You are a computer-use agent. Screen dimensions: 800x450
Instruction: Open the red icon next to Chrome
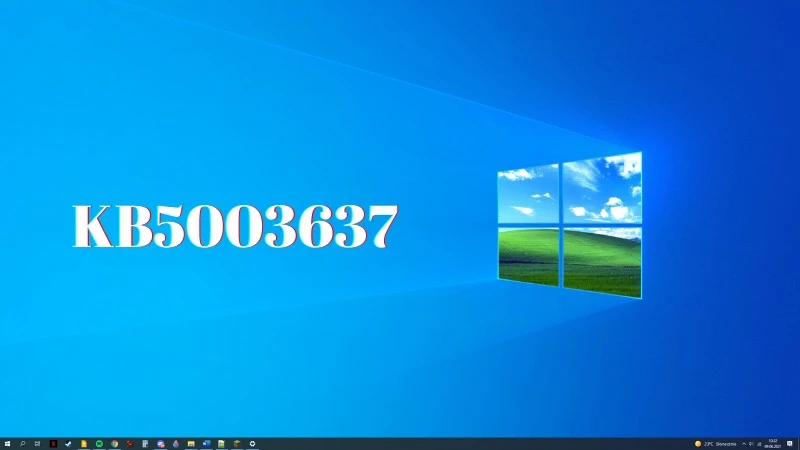click(x=130, y=444)
